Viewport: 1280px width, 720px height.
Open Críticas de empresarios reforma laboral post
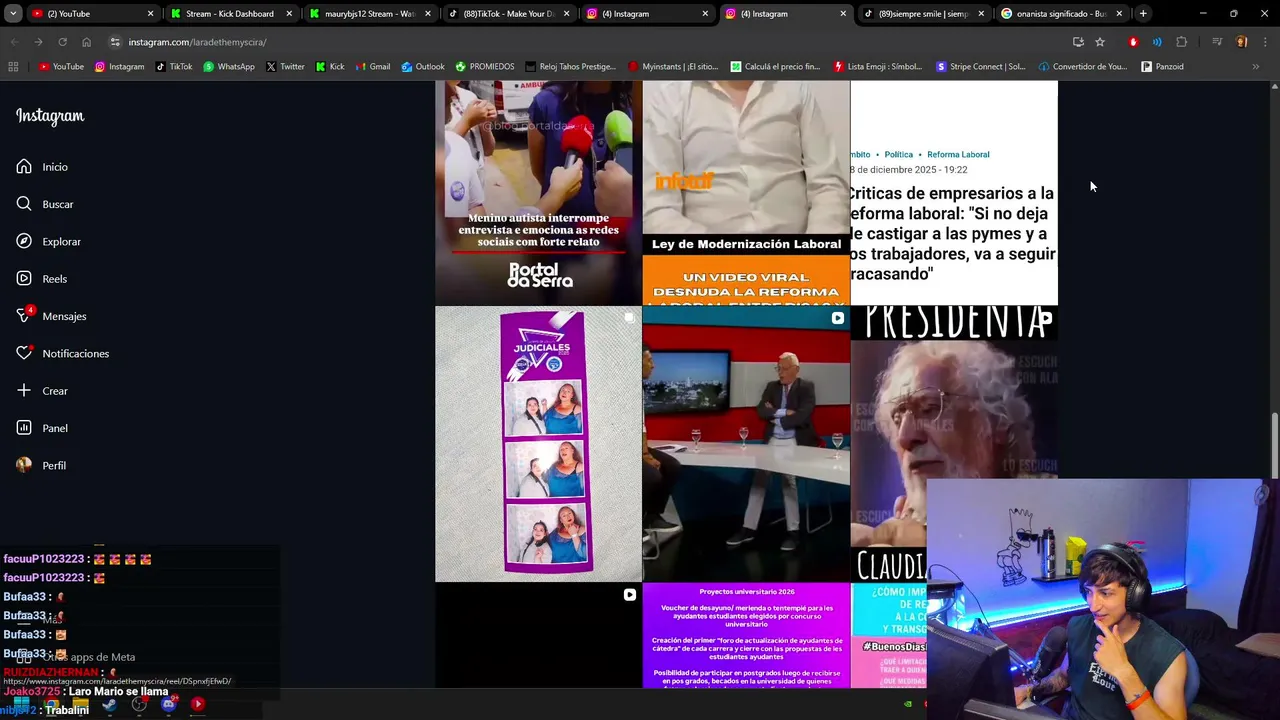[954, 193]
